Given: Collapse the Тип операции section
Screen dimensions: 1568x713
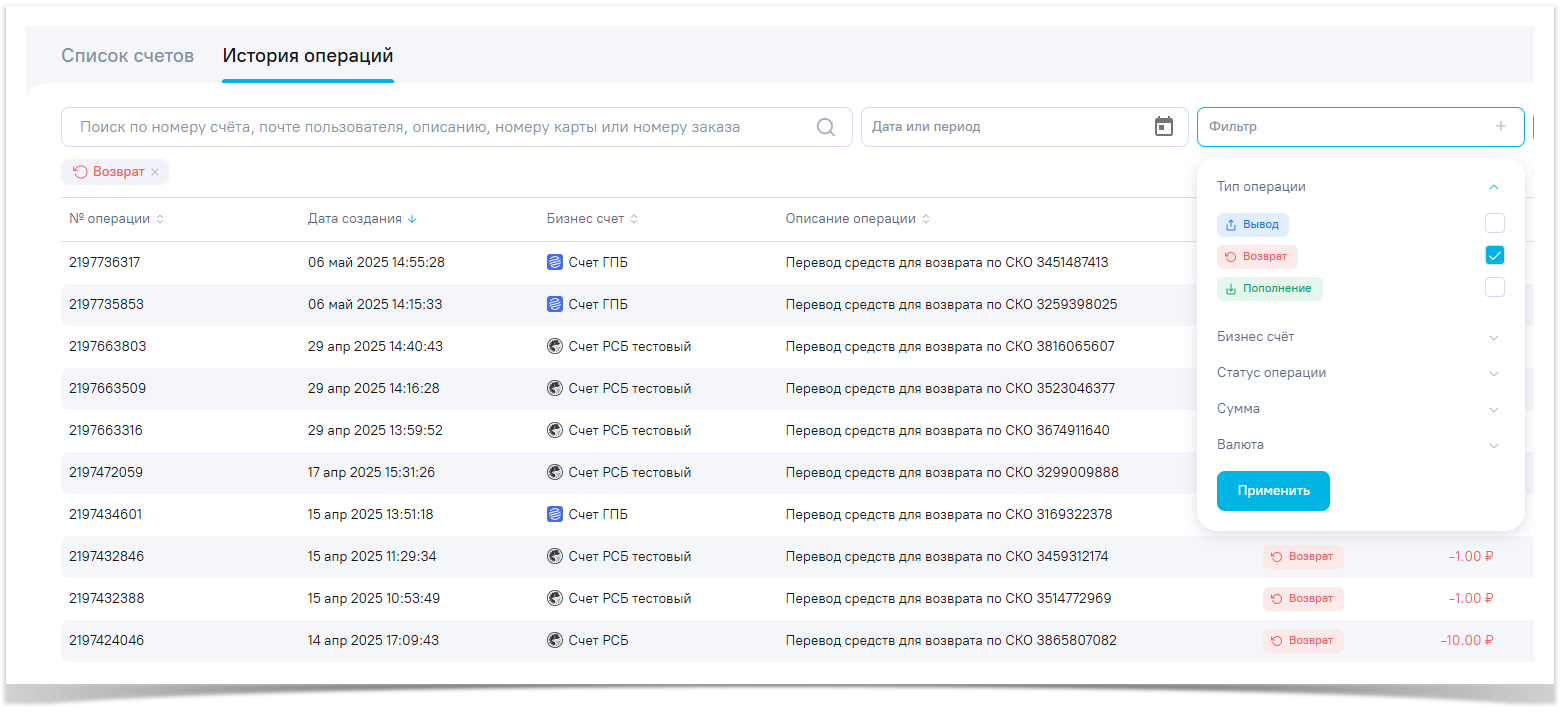Looking at the screenshot, I should (x=1493, y=187).
